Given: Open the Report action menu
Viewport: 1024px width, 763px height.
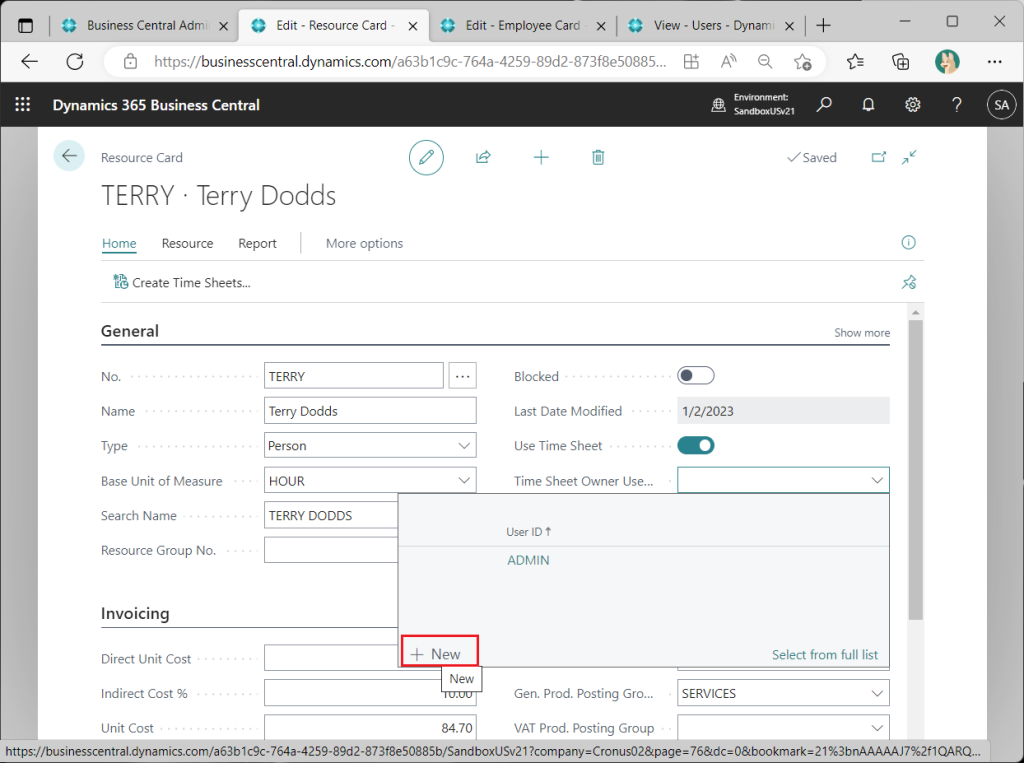Looking at the screenshot, I should pyautogui.click(x=257, y=243).
